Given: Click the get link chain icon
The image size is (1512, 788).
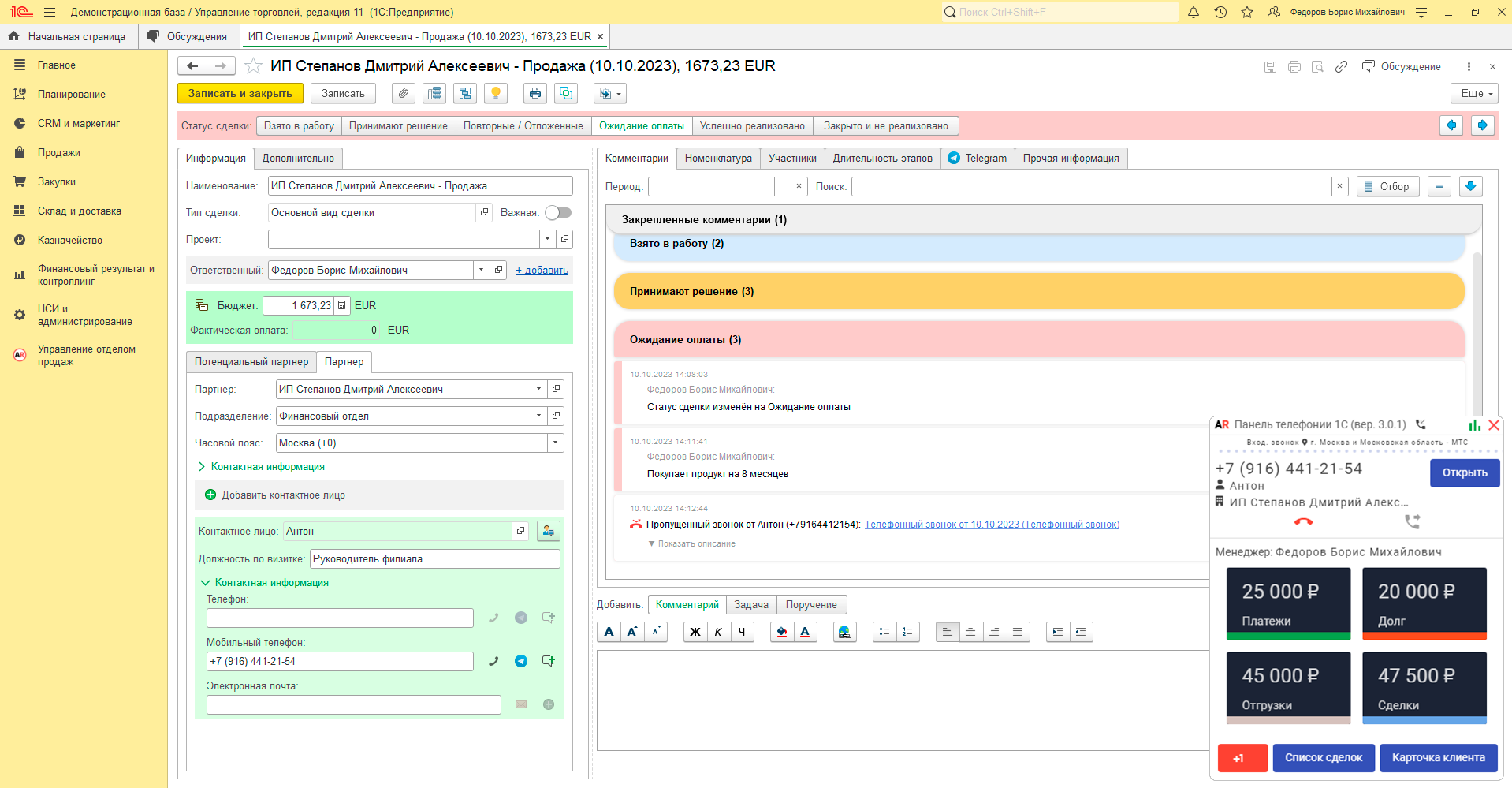Looking at the screenshot, I should point(1341,66).
